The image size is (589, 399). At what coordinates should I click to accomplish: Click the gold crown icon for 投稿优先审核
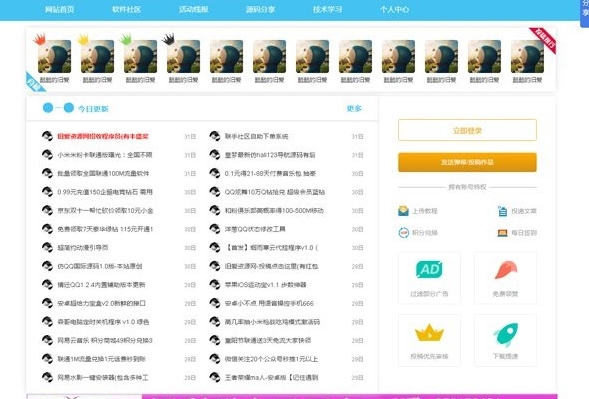429,333
